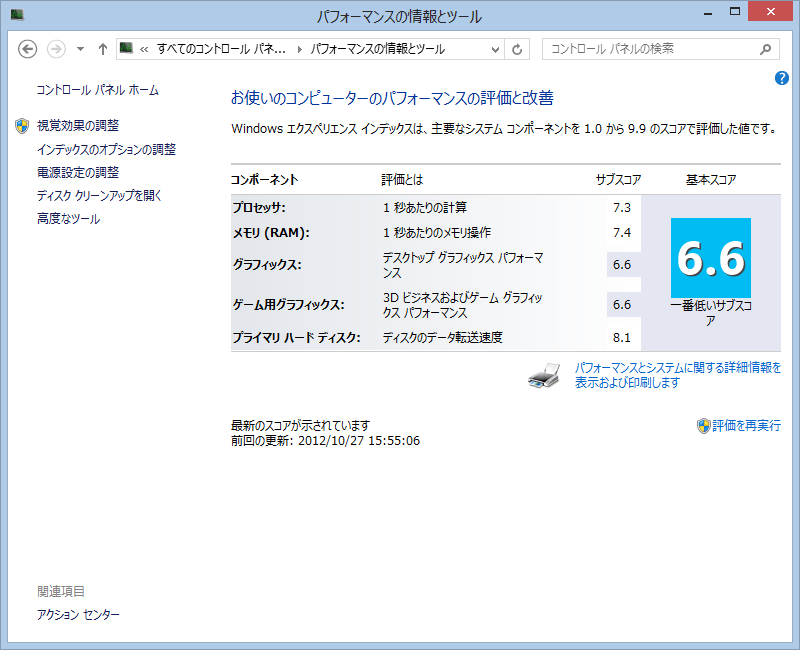Click the サブスコア column header
The image size is (800, 650).
(618, 180)
